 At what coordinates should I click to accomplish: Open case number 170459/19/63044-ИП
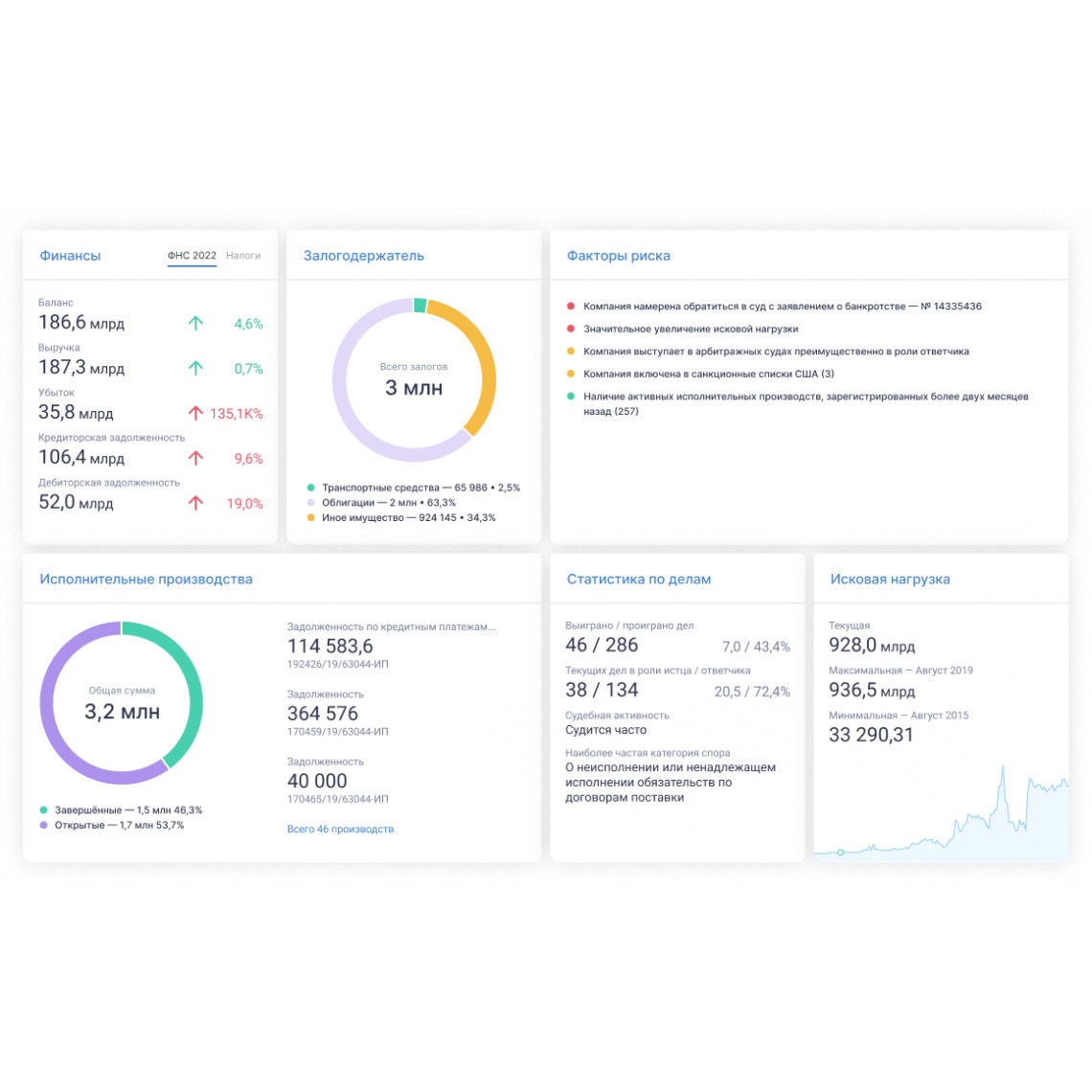point(338,731)
